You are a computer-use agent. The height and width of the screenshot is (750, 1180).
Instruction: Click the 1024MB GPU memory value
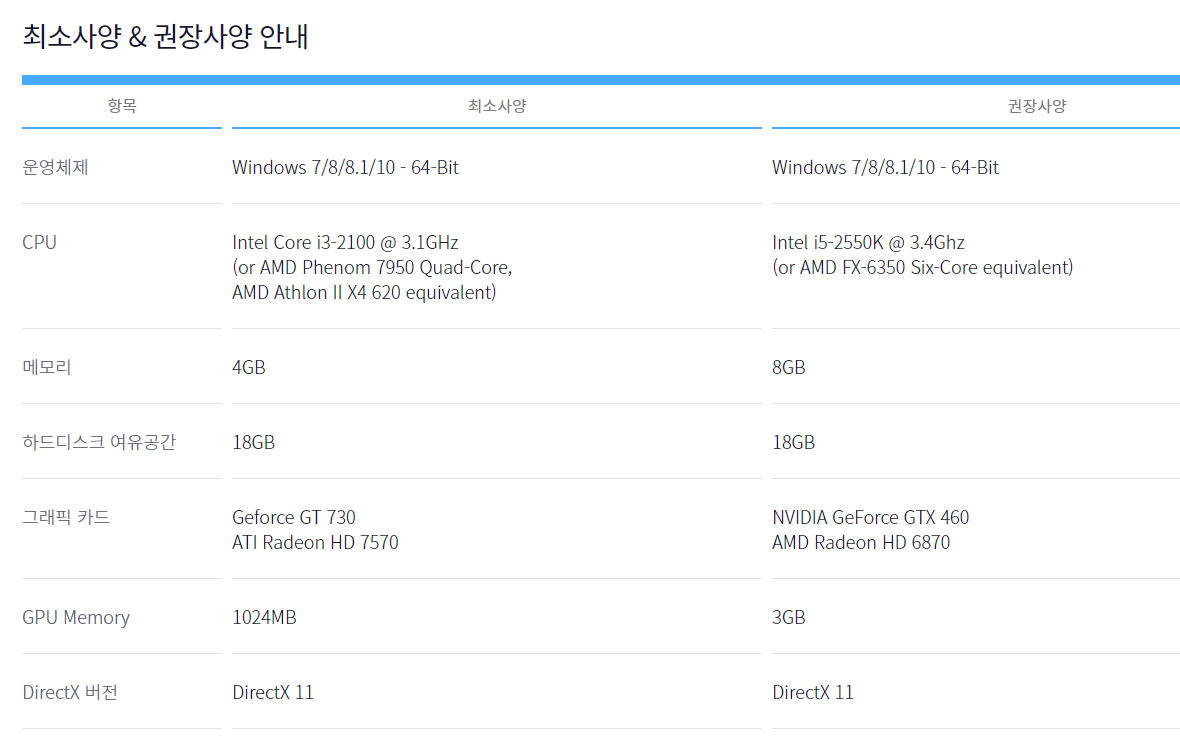click(x=264, y=618)
